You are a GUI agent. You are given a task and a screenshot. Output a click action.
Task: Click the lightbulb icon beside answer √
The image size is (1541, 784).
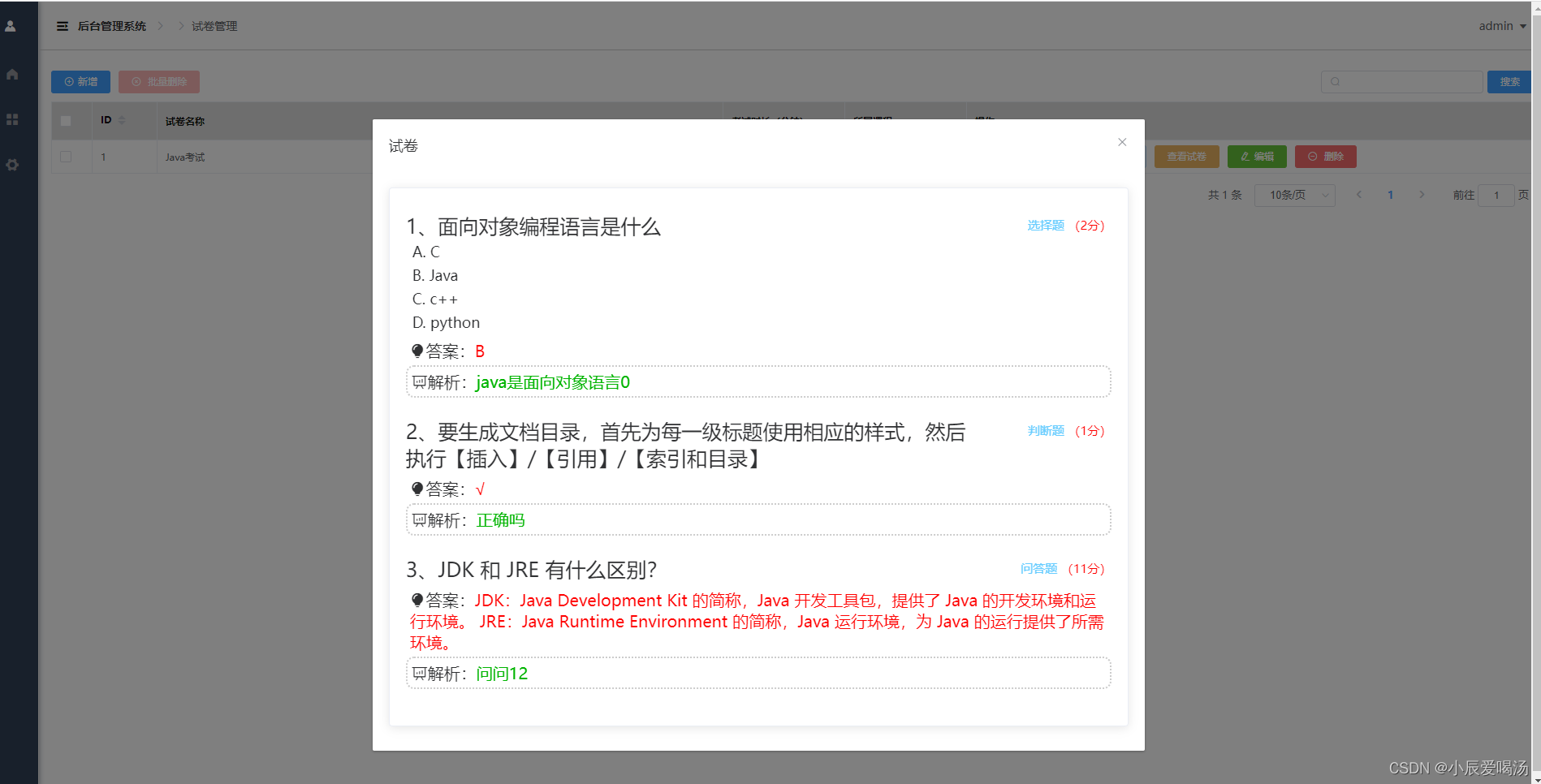pos(417,489)
